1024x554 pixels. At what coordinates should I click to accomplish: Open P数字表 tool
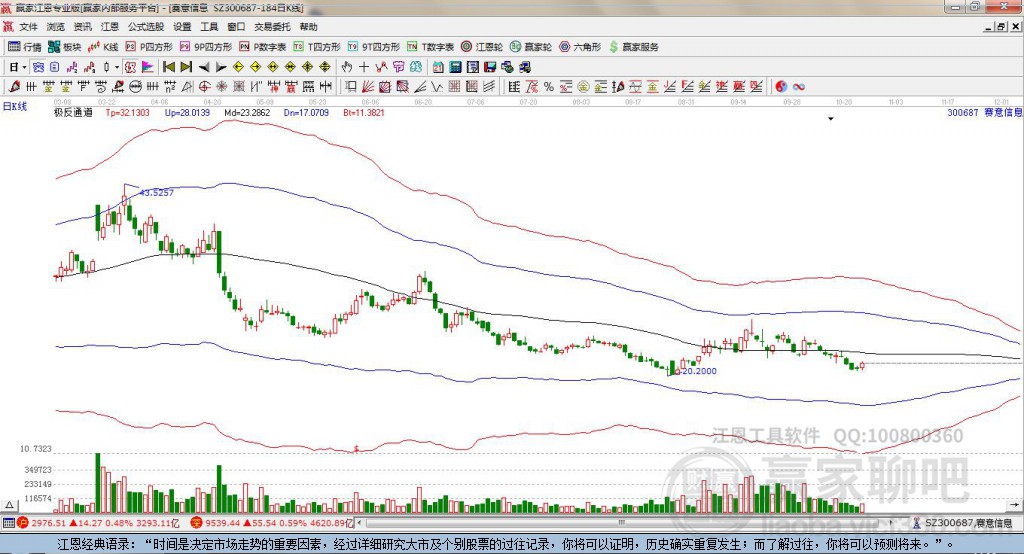pos(263,47)
